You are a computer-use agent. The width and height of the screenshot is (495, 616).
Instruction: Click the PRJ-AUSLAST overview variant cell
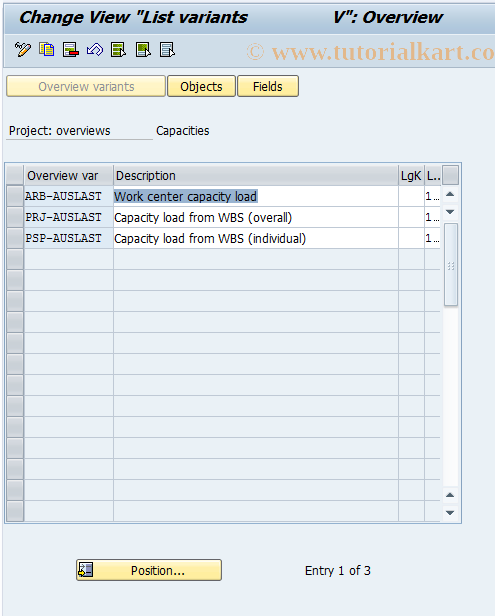pos(68,217)
